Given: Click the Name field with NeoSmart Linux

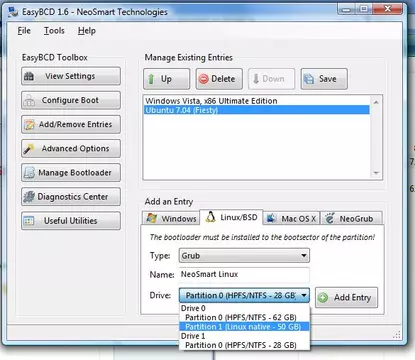Looking at the screenshot, I should [244, 274].
